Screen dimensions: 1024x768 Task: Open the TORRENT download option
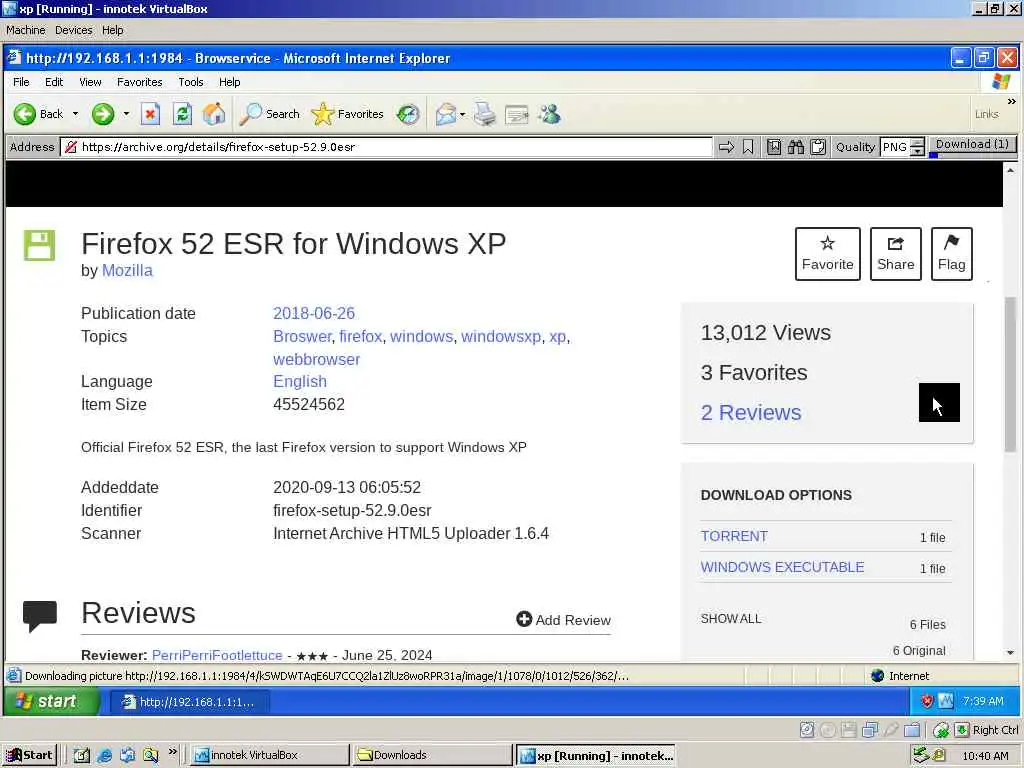[x=734, y=536]
